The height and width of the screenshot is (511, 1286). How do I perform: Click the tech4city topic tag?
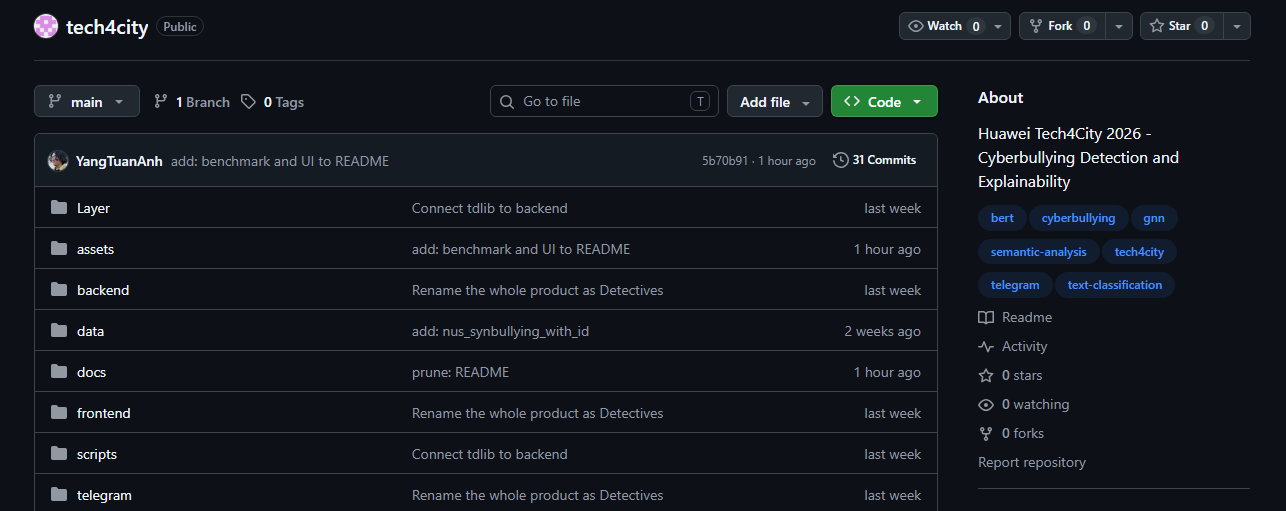(1140, 252)
